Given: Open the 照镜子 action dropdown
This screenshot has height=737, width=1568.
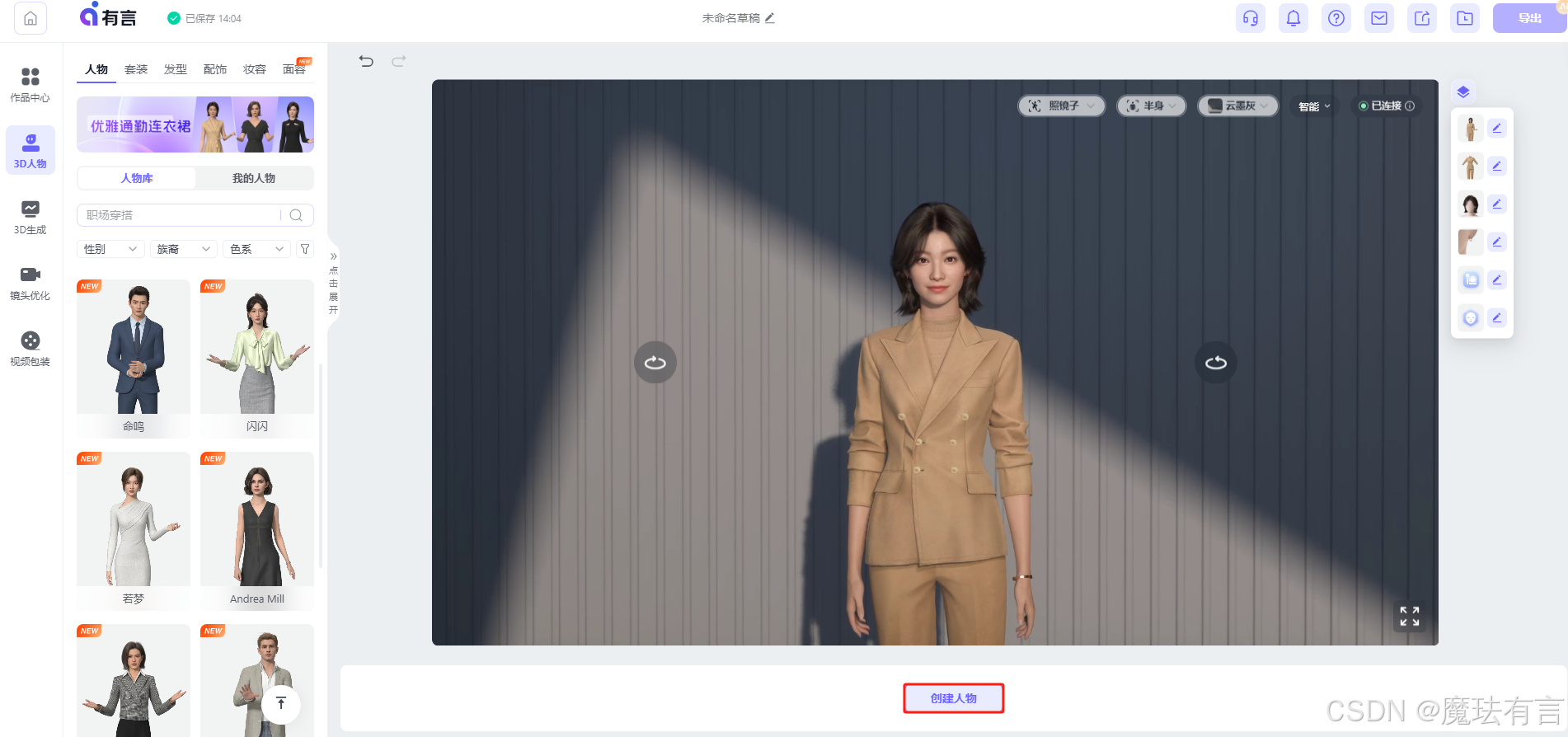Looking at the screenshot, I should pyautogui.click(x=1062, y=106).
